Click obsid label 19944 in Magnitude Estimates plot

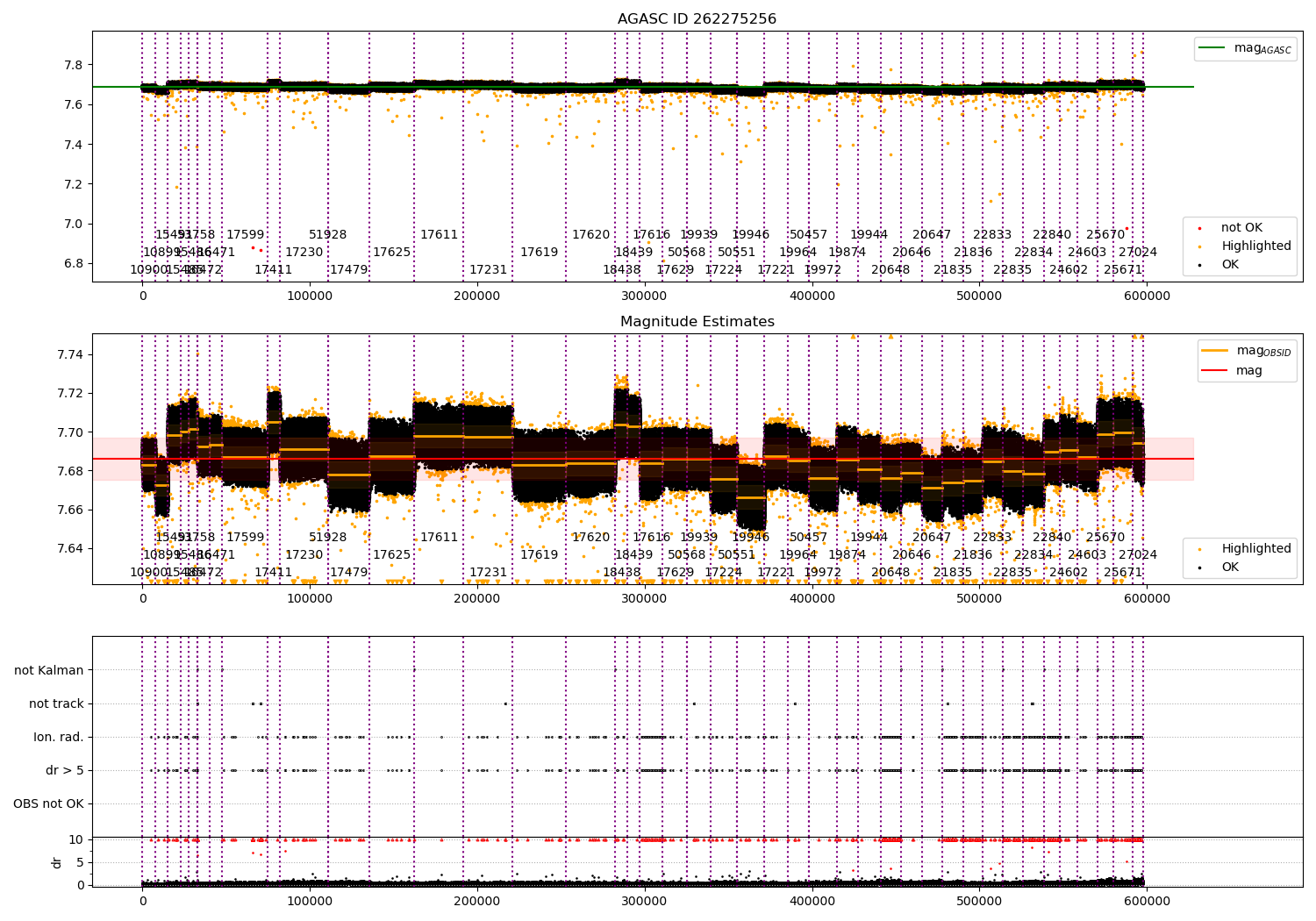(x=869, y=538)
